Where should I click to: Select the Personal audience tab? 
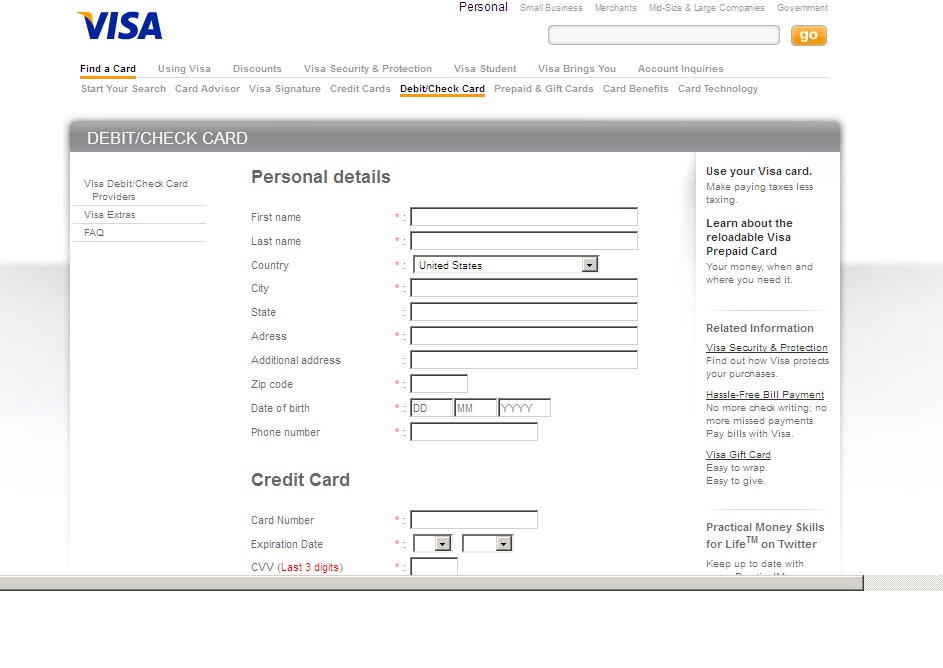(x=483, y=7)
